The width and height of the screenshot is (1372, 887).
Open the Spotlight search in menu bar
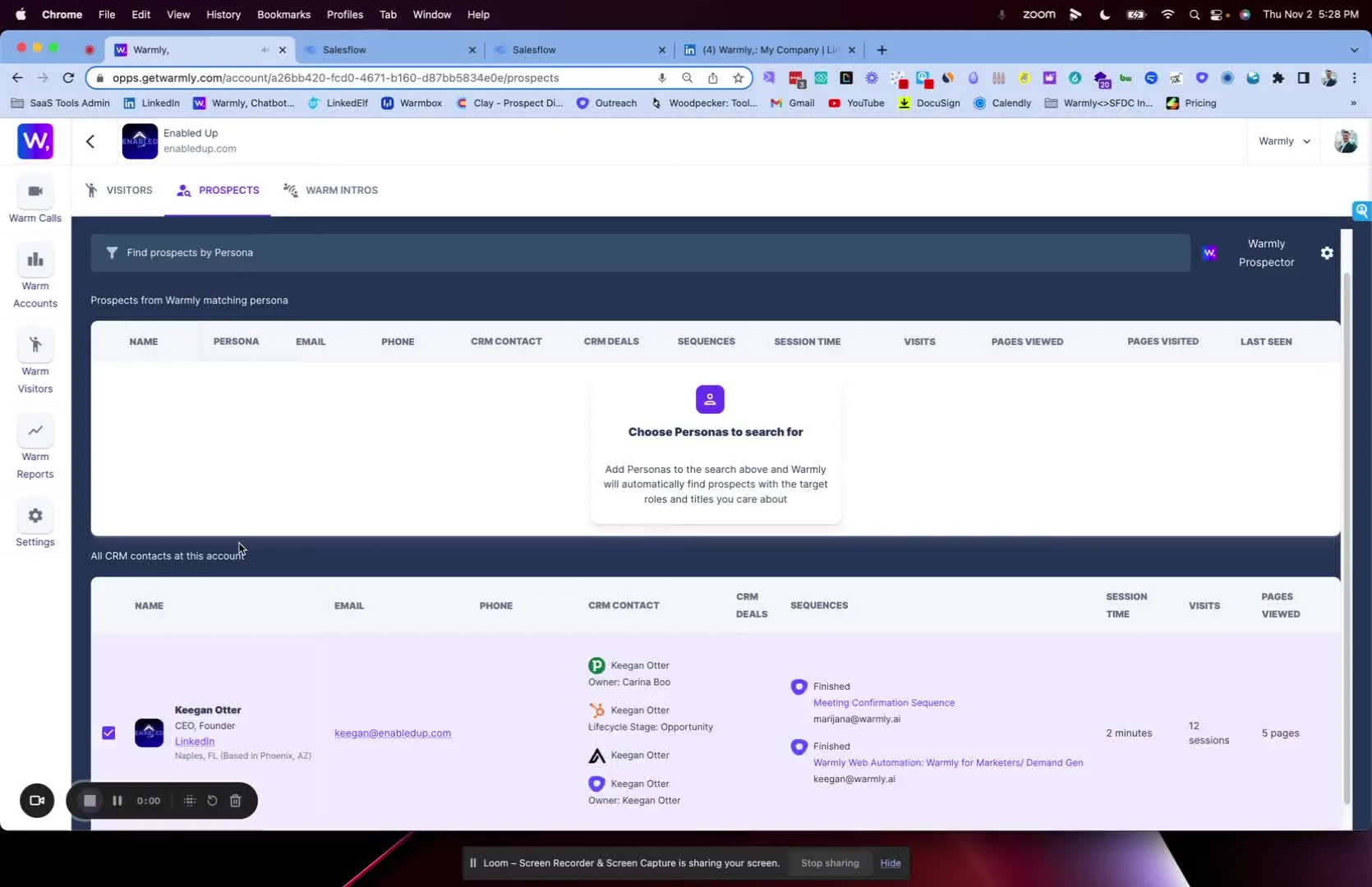click(x=1194, y=14)
